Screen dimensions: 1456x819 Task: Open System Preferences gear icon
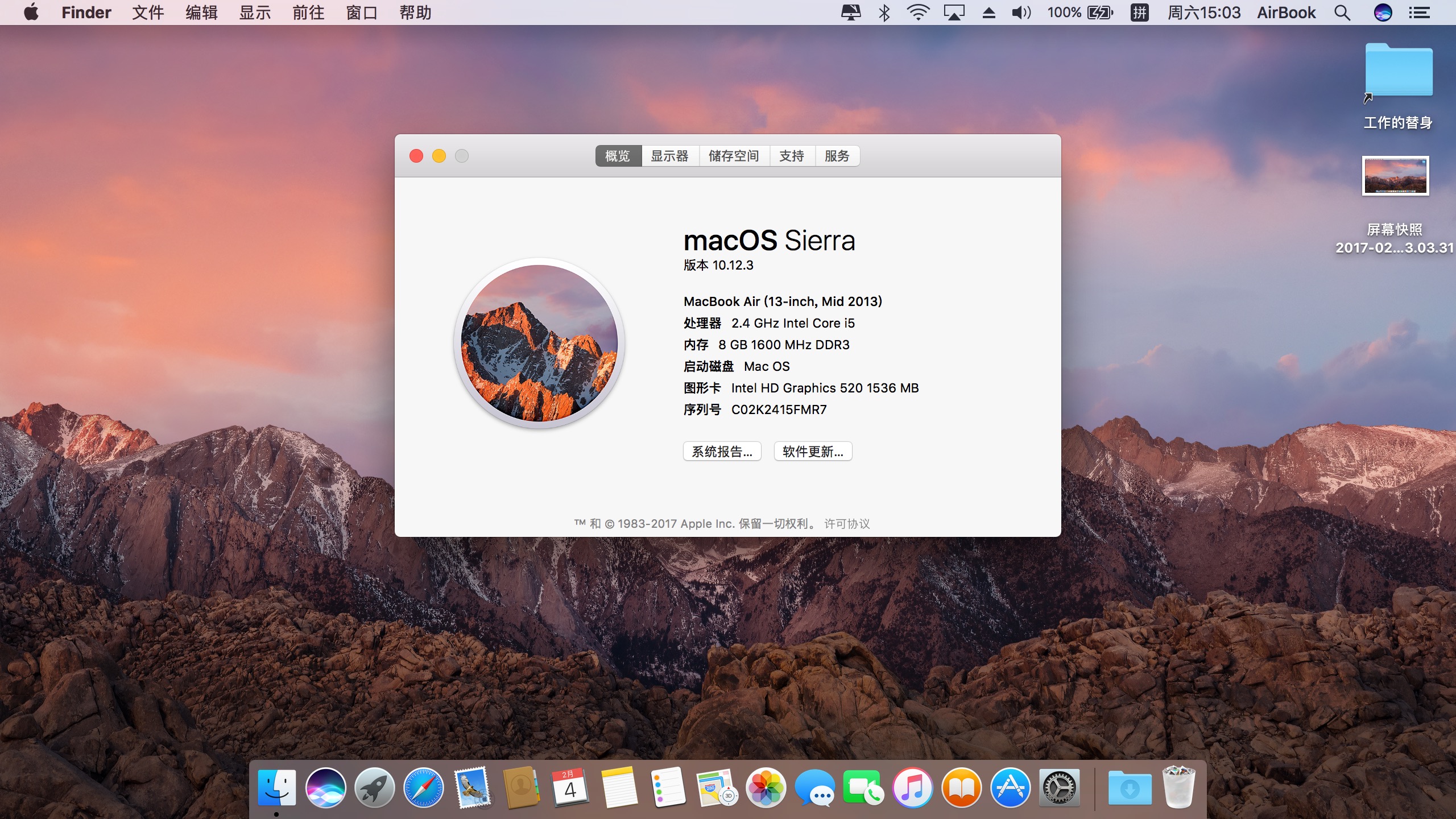pyautogui.click(x=1059, y=787)
